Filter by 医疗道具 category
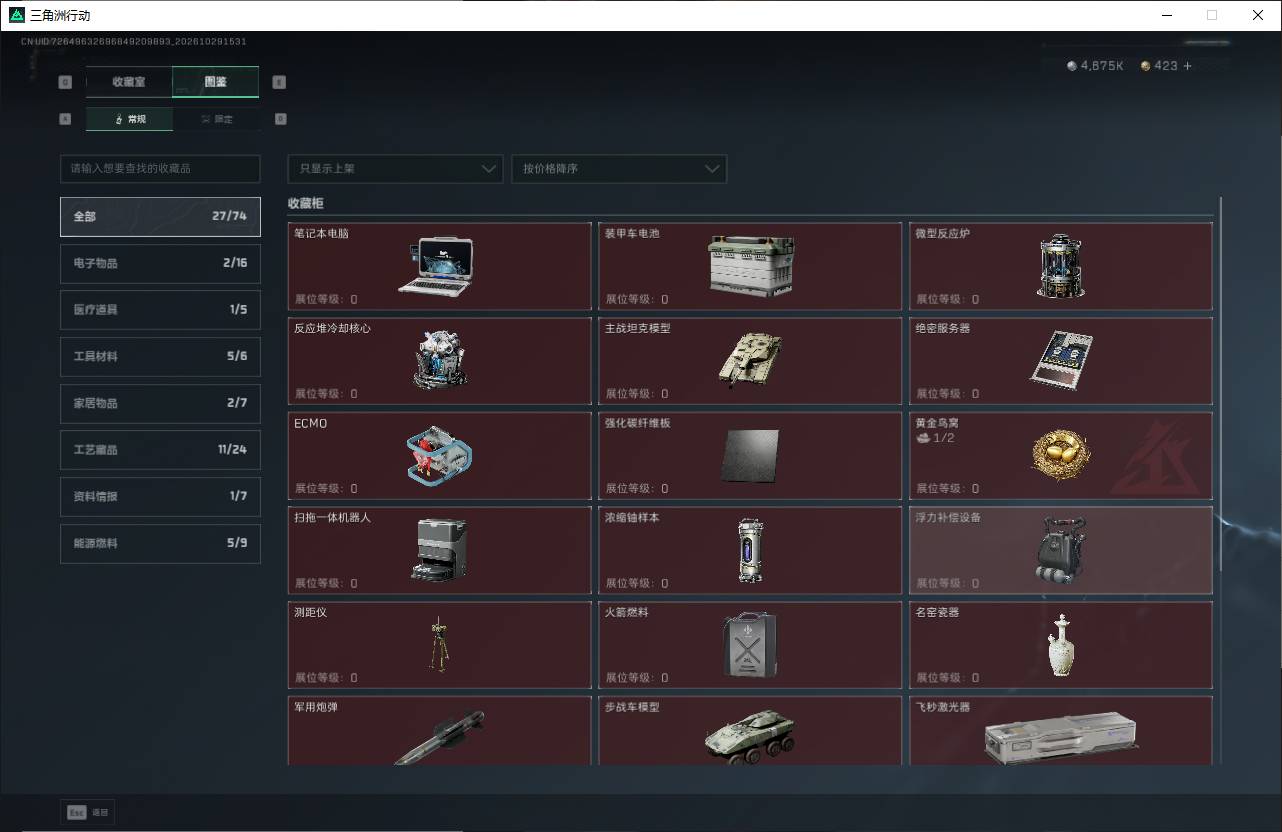 coord(160,310)
